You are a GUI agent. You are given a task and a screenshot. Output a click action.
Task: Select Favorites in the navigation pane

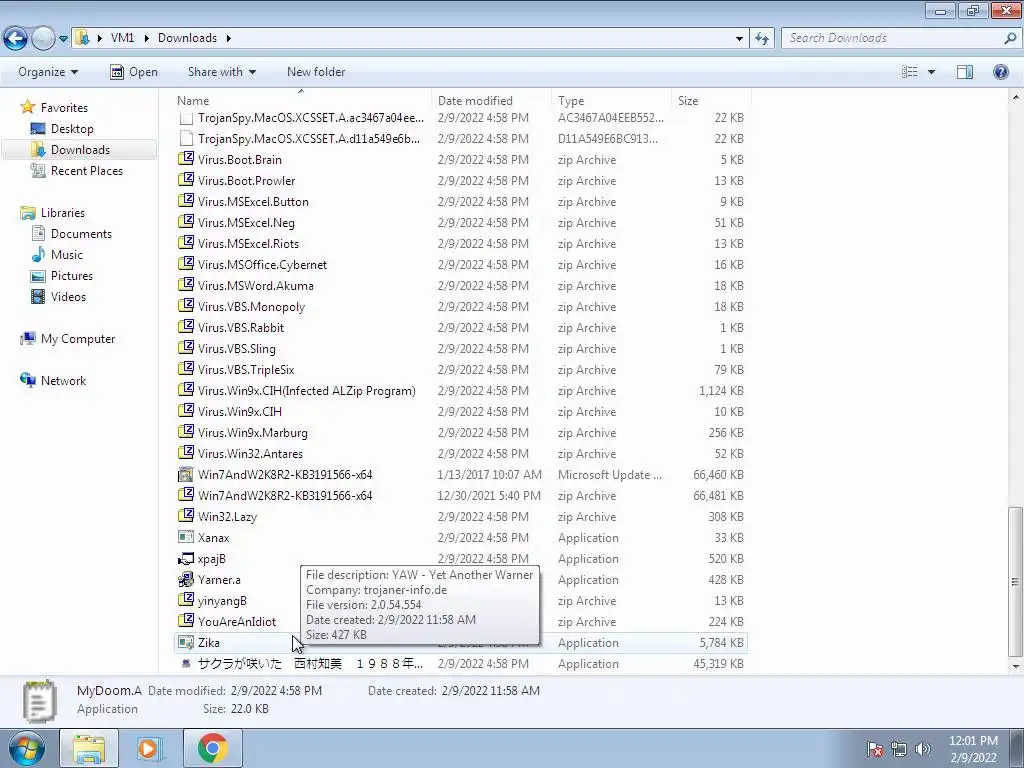(64, 108)
